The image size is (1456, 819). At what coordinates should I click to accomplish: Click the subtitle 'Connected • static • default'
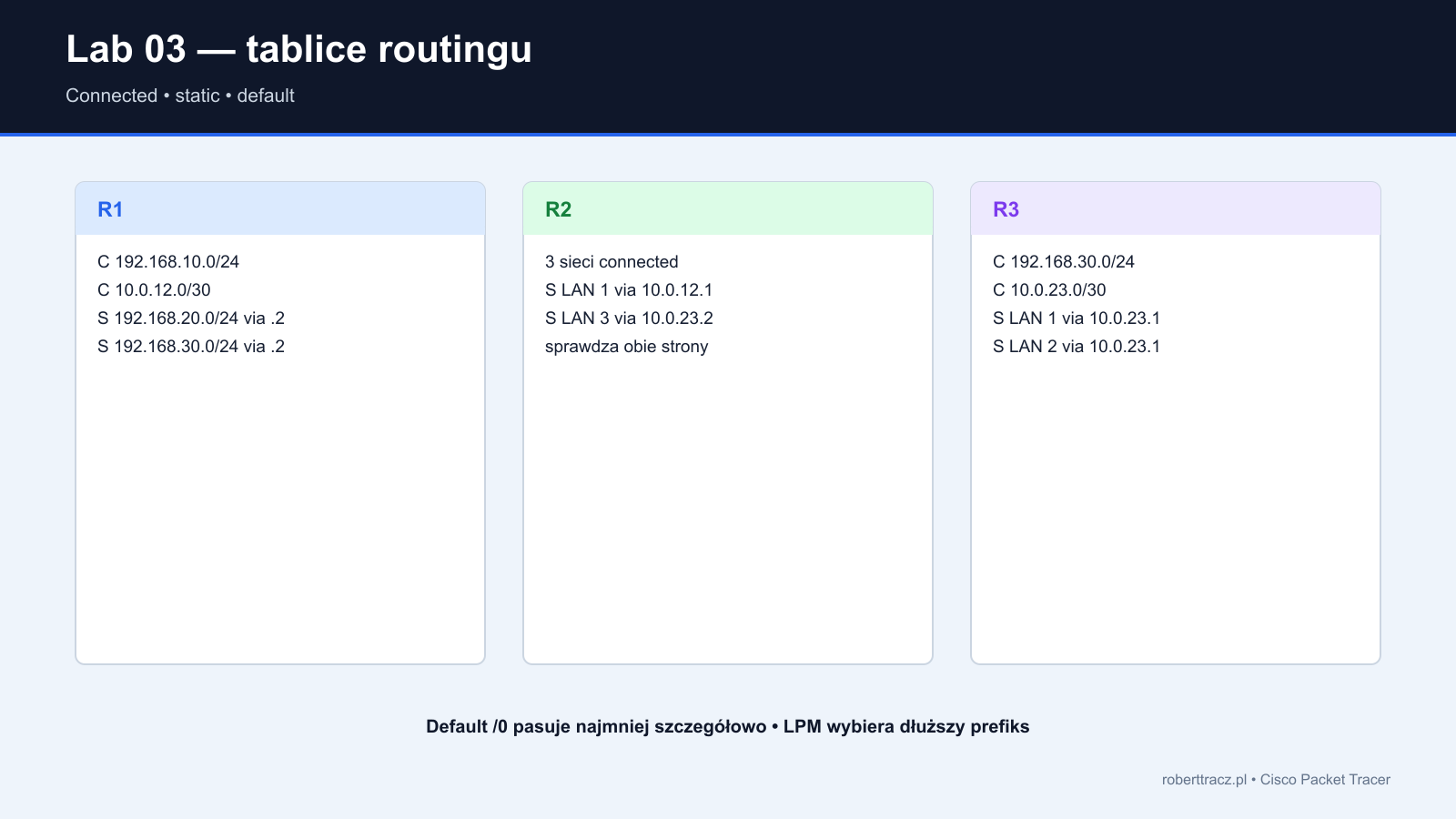point(180,96)
